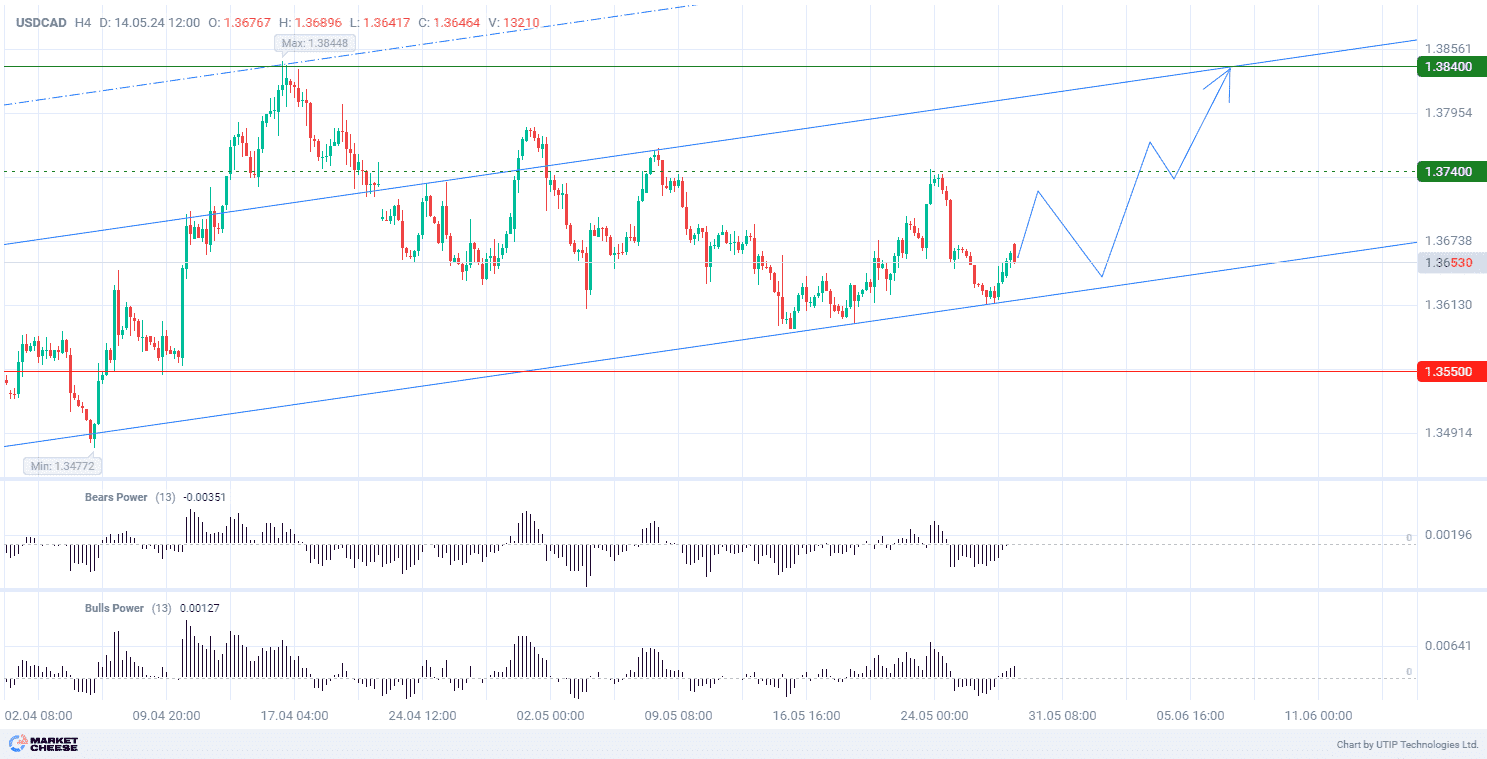Click the USDCAD symbol label
This screenshot has height=759, width=1487.
(39, 22)
